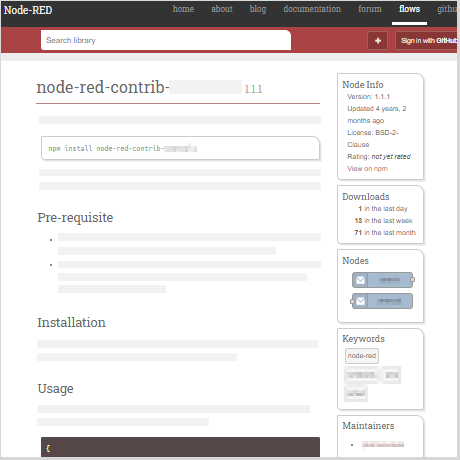Click the 'License: BSD-2-Clause' text
The image size is (460, 460).
pyautogui.click(x=373, y=139)
